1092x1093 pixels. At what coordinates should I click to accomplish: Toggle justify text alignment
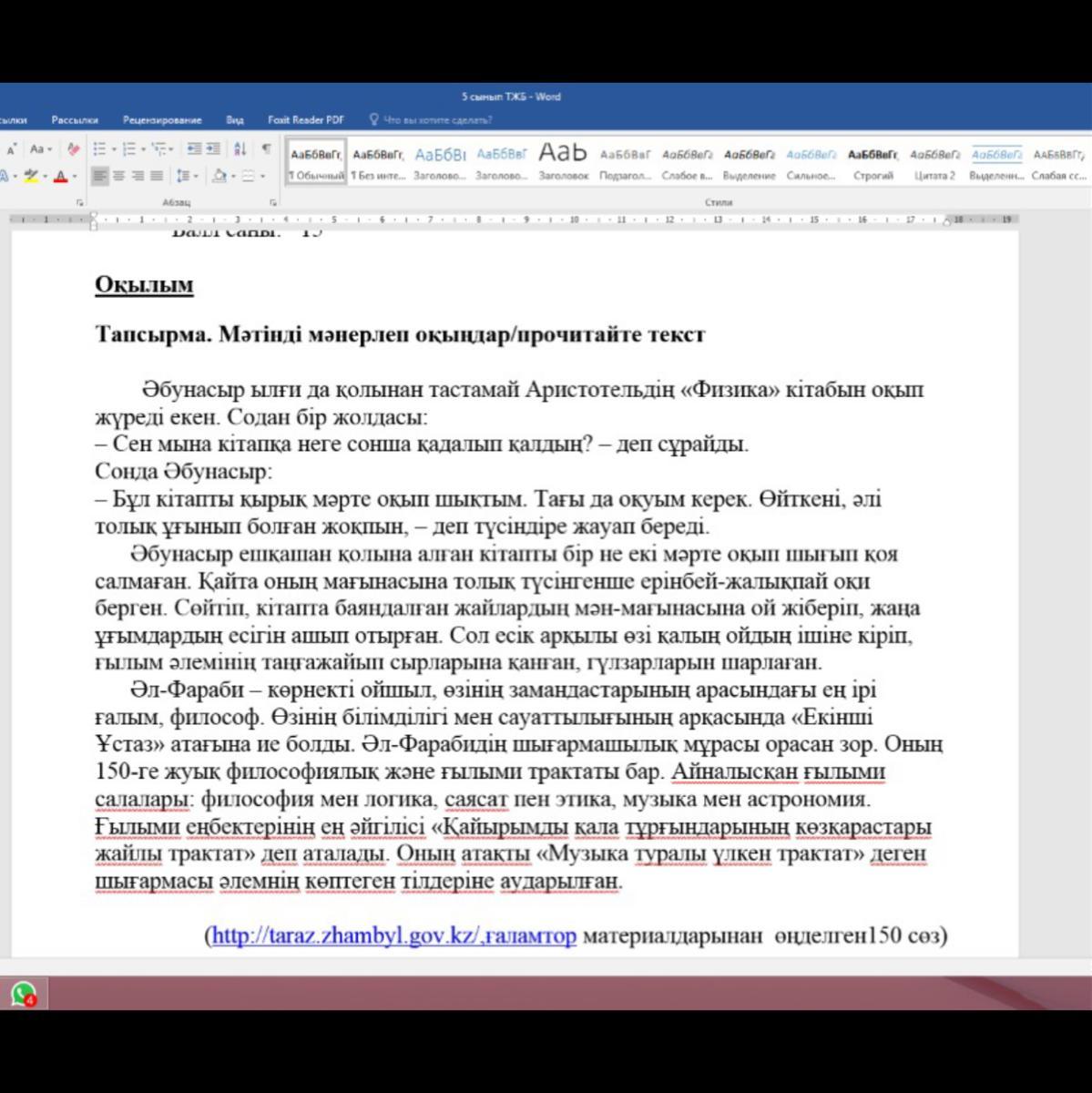coord(157,176)
